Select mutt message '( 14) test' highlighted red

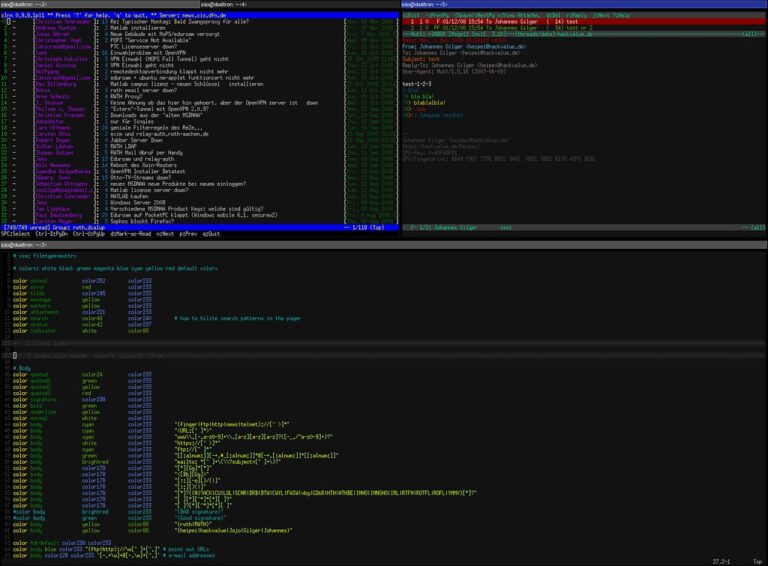(x=584, y=22)
